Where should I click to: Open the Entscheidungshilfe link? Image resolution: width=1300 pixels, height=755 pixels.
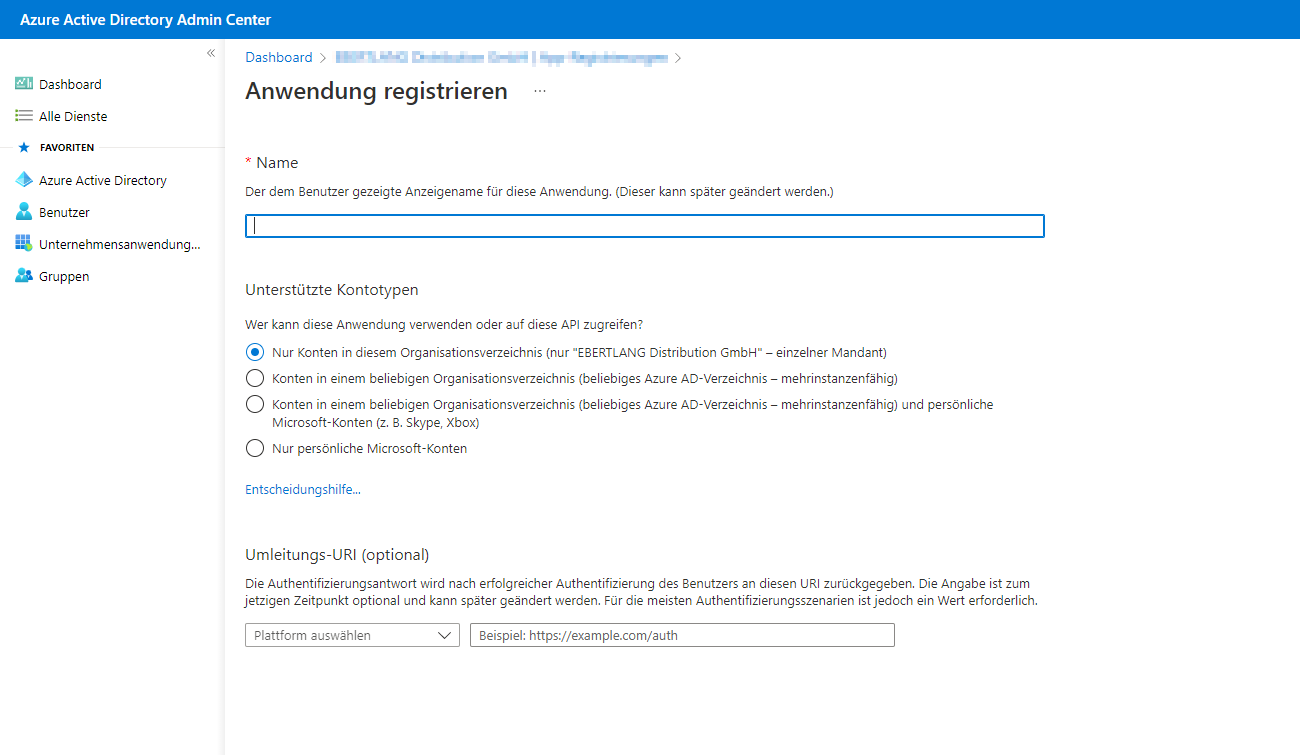303,489
